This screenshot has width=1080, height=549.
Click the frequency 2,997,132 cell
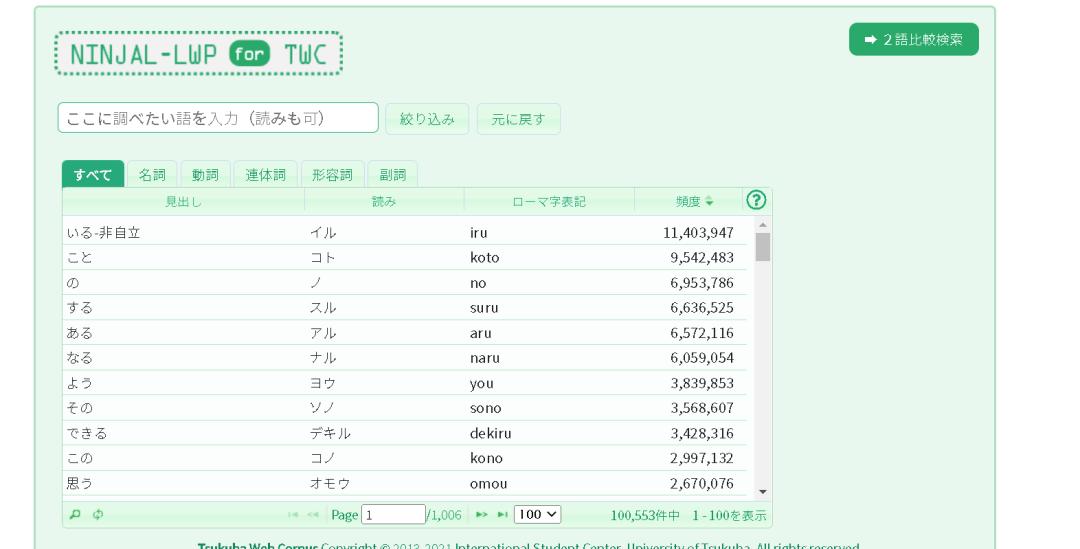702,458
